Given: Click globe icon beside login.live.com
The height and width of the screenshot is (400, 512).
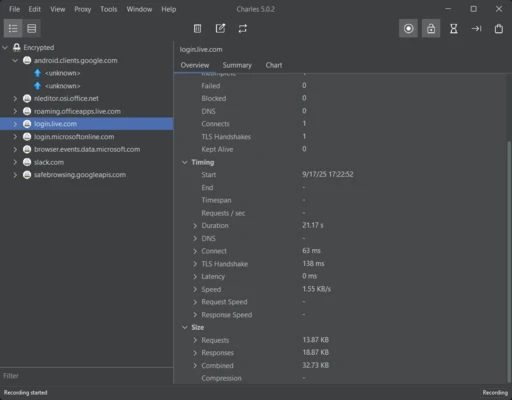Looking at the screenshot, I should pos(27,124).
